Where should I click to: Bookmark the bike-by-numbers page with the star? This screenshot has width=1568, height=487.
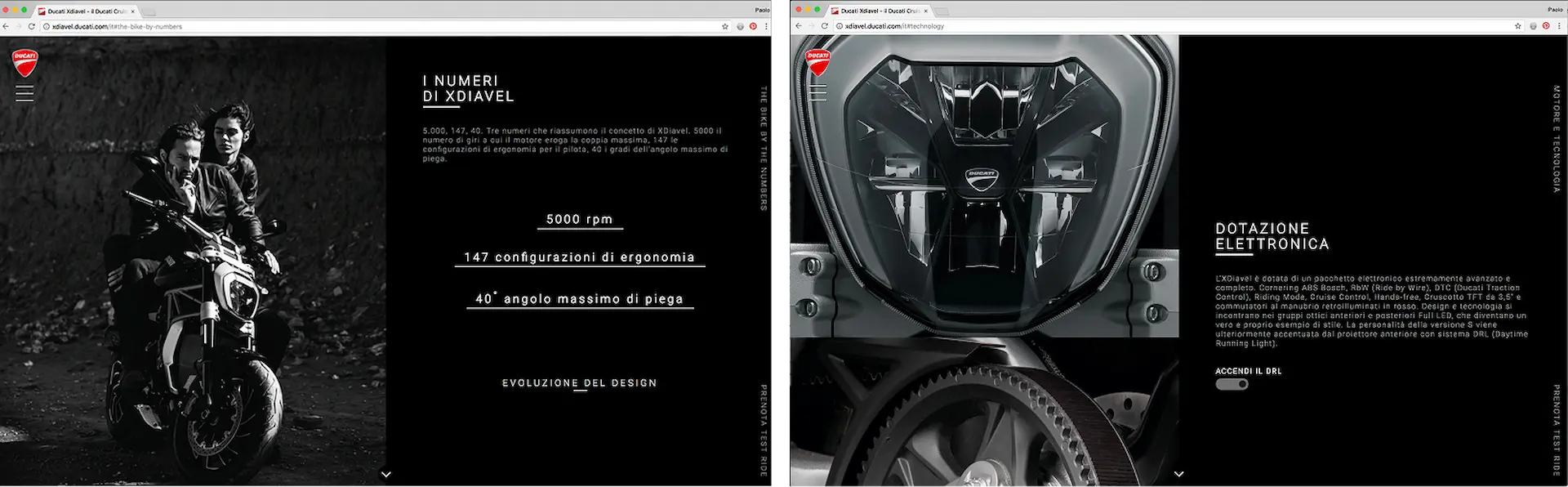(x=724, y=26)
